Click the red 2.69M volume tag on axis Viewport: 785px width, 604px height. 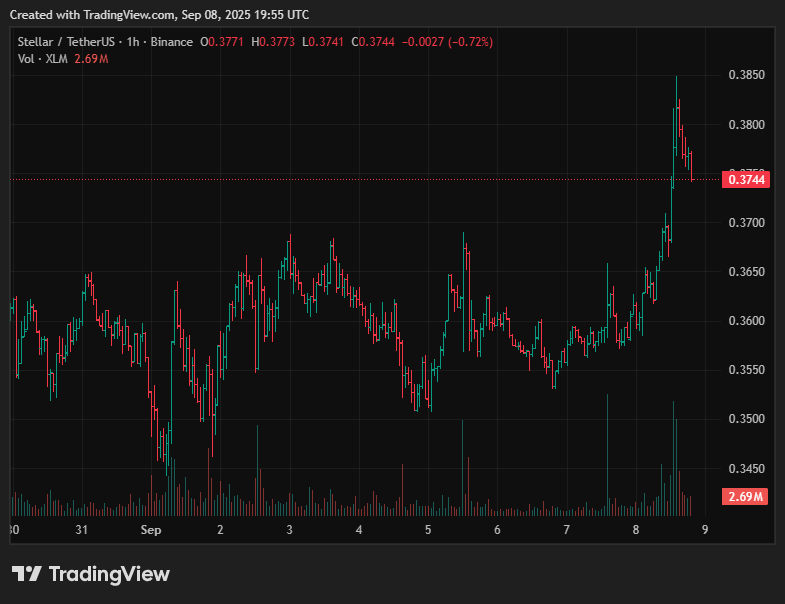(746, 497)
